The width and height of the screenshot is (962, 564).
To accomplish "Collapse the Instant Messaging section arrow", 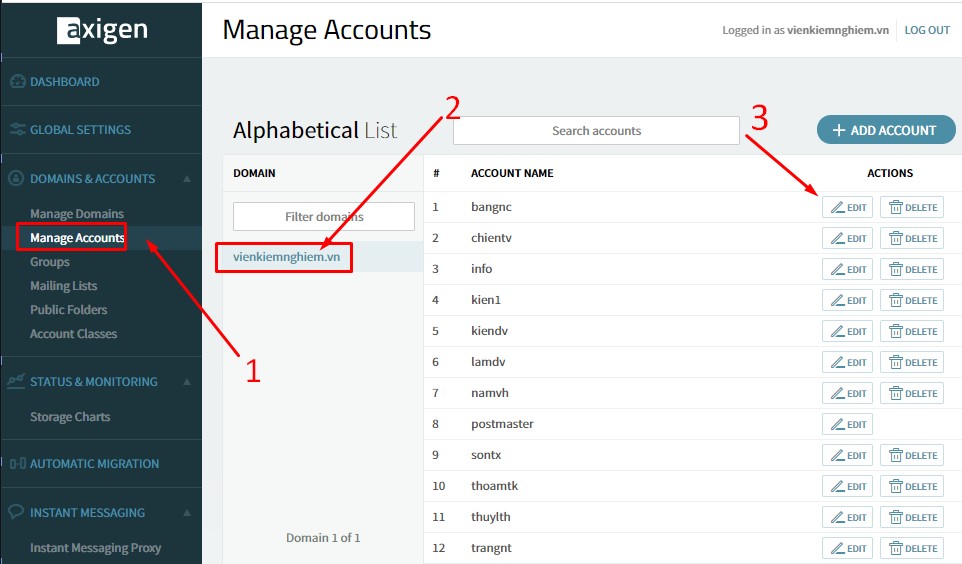I will [187, 512].
